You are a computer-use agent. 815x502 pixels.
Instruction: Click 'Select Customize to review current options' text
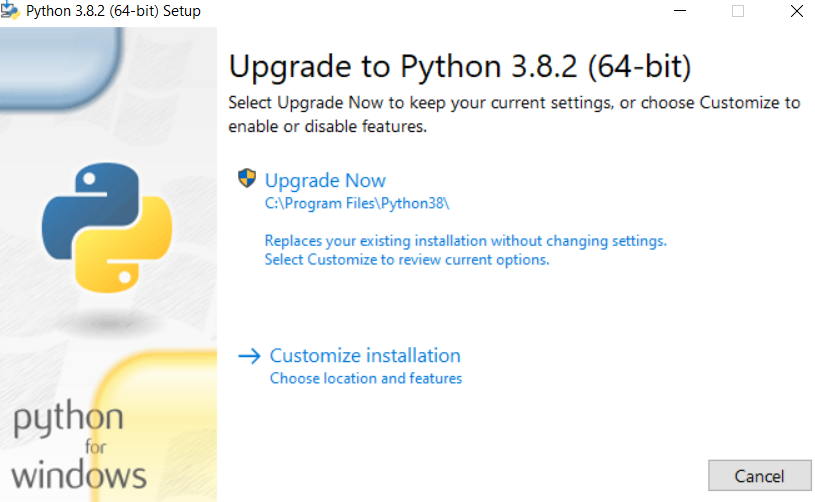pyautogui.click(x=407, y=259)
